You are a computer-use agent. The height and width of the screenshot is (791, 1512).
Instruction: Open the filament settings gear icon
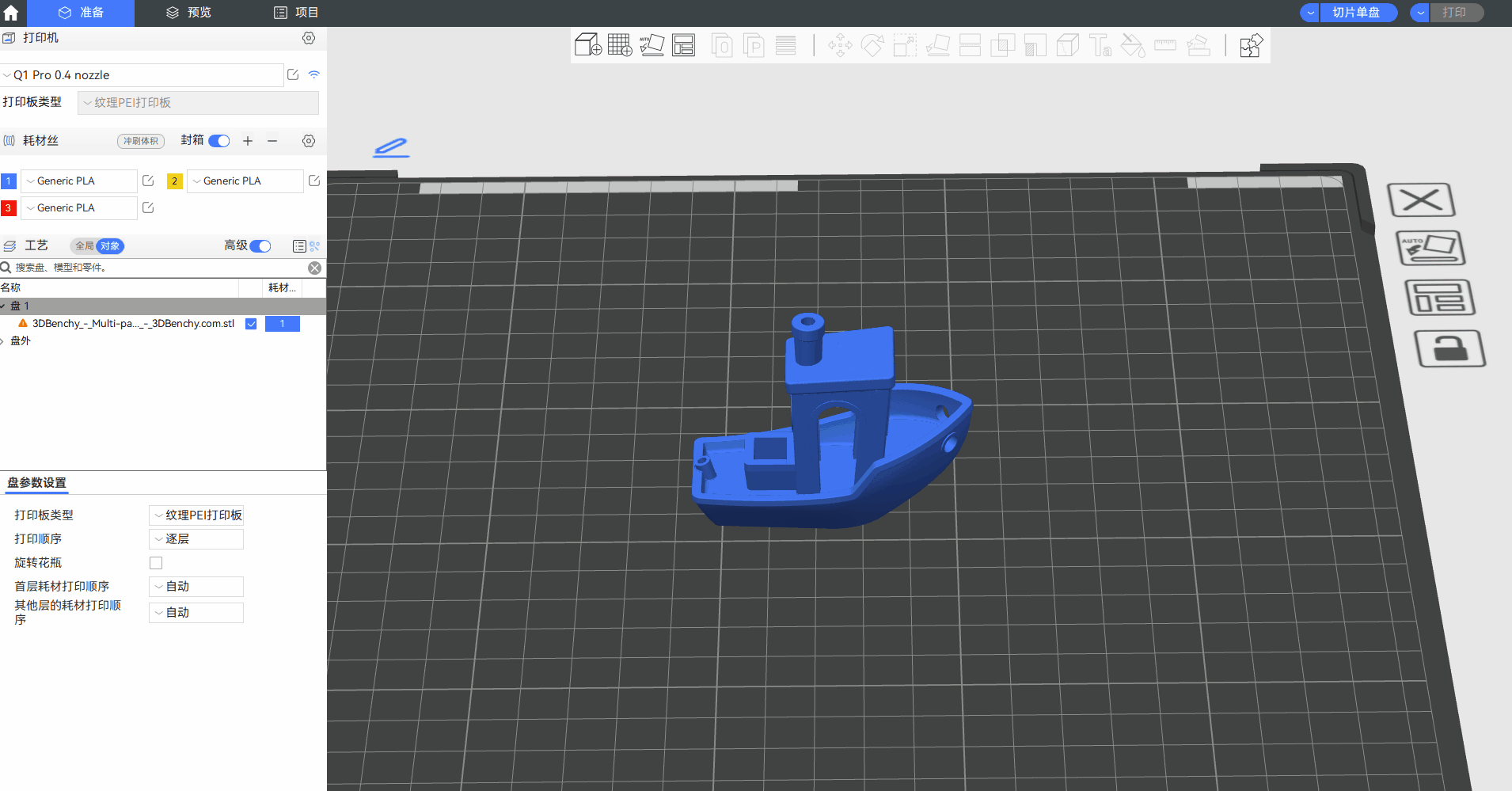[309, 141]
